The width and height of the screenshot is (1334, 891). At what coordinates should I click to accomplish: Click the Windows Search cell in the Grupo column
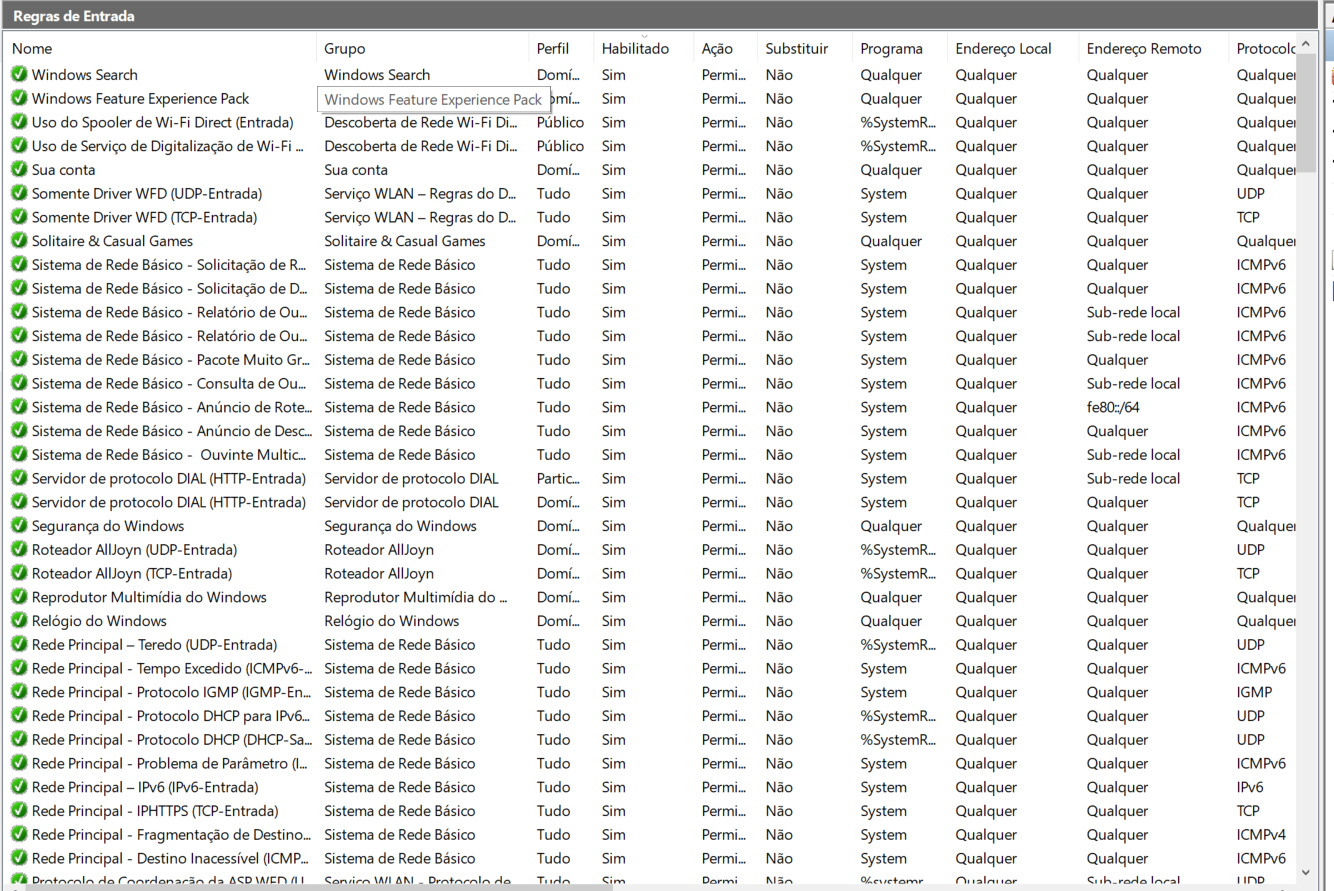[x=377, y=74]
